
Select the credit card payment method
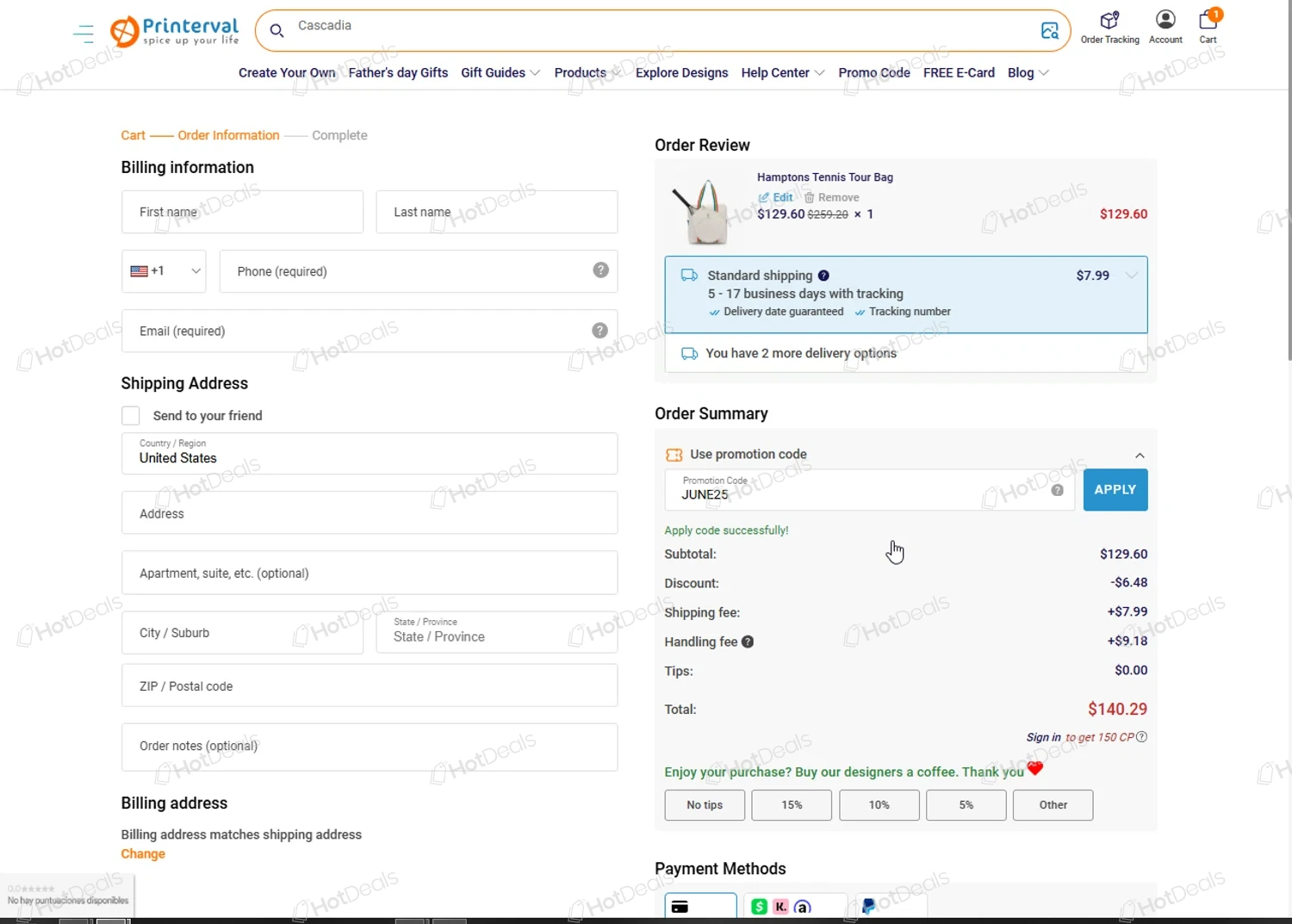click(x=700, y=905)
